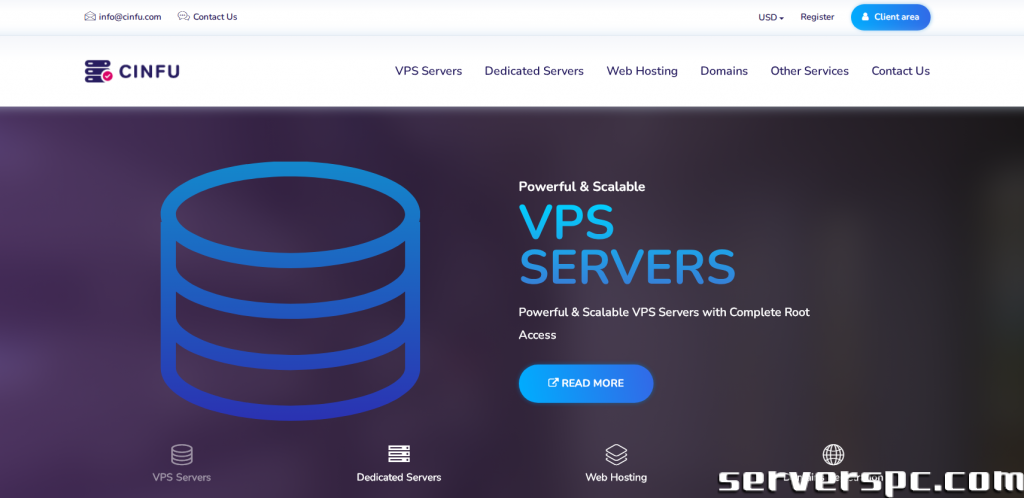Expand the Domains navigation menu
The height and width of the screenshot is (498, 1024).
tap(724, 71)
